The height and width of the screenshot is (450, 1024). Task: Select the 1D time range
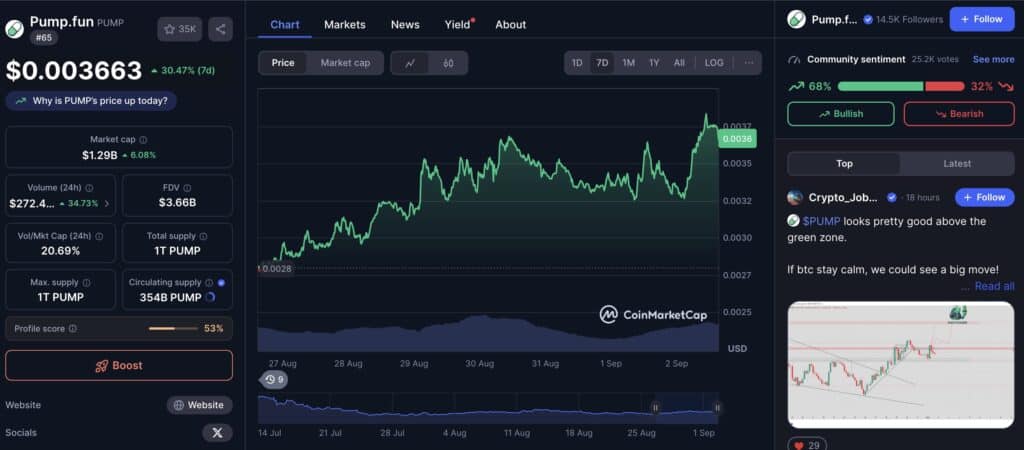tap(577, 63)
